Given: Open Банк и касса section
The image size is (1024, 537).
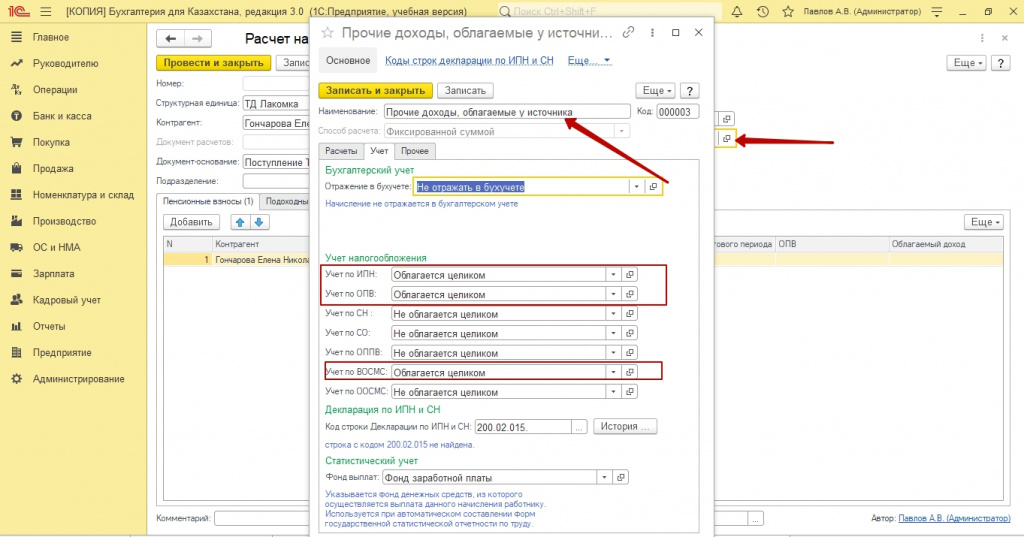Looking at the screenshot, I should 62,116.
